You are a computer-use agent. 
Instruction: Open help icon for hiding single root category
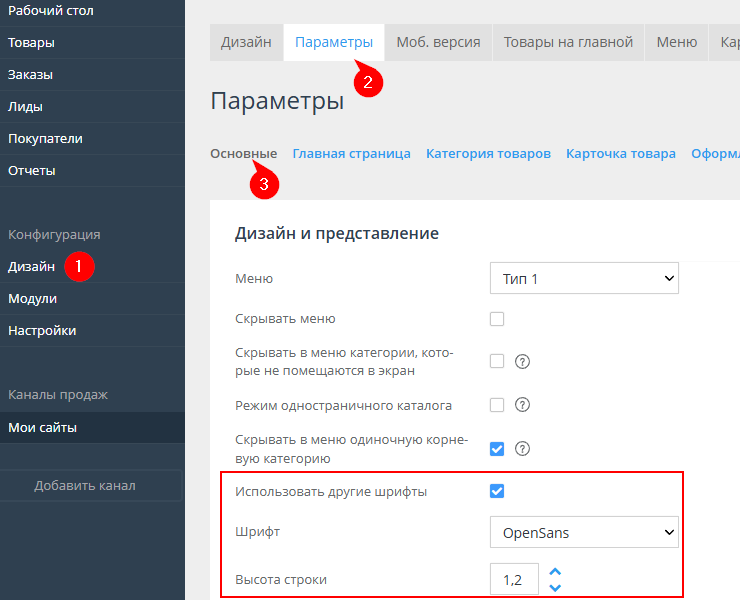coord(522,448)
